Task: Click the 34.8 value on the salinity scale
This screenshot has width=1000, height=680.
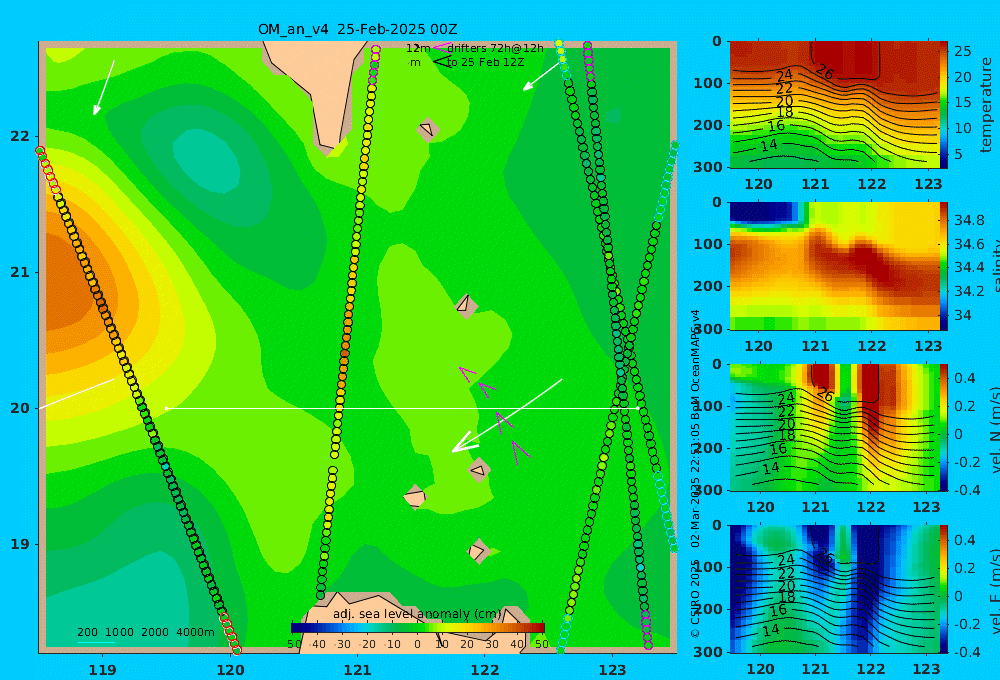Action: click(x=969, y=220)
